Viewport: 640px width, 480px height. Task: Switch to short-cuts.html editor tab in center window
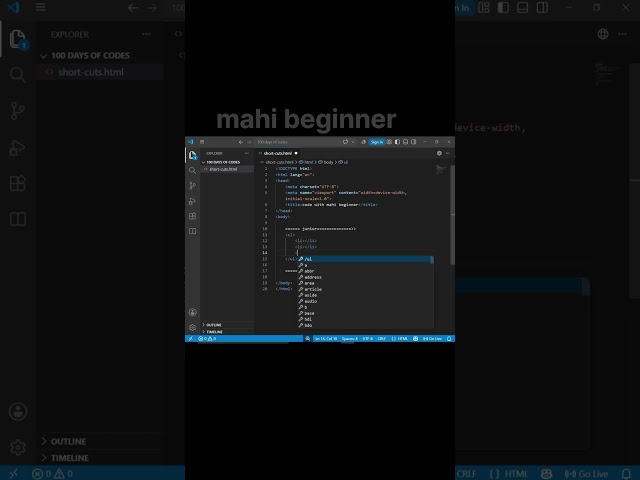point(278,153)
